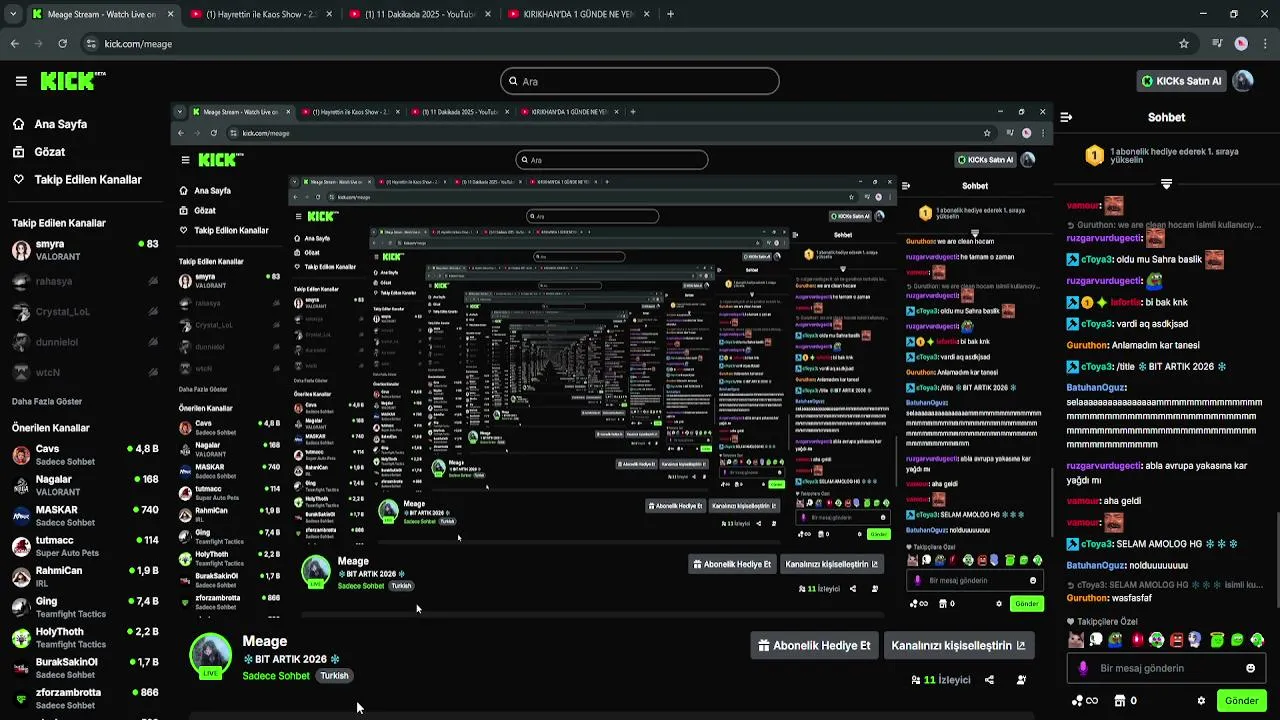Open chat settings gear

pyautogui.click(x=1201, y=701)
